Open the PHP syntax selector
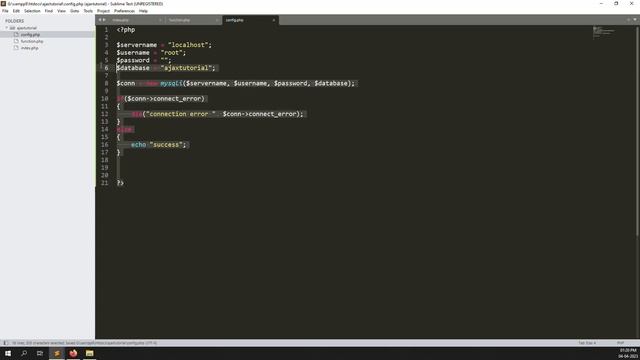Image resolution: width=640 pixels, height=360 pixels. coord(620,343)
